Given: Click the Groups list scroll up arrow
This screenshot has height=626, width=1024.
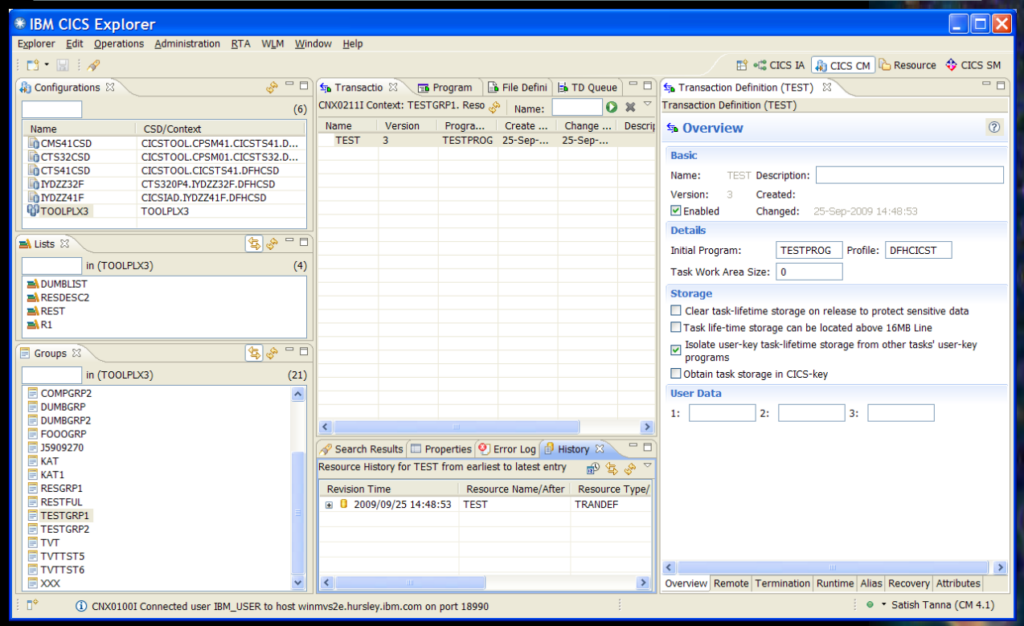Looking at the screenshot, I should pos(298,394).
